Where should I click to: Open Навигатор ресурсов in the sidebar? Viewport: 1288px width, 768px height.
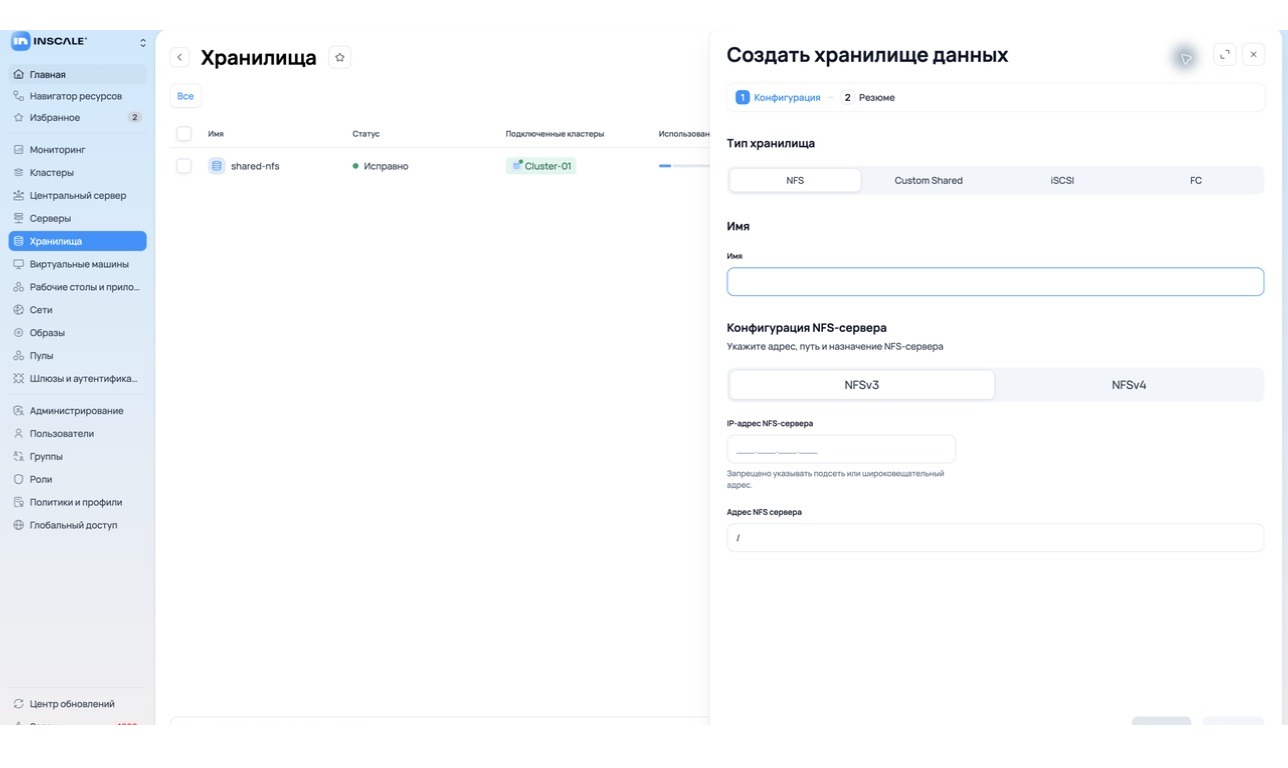tap(77, 96)
